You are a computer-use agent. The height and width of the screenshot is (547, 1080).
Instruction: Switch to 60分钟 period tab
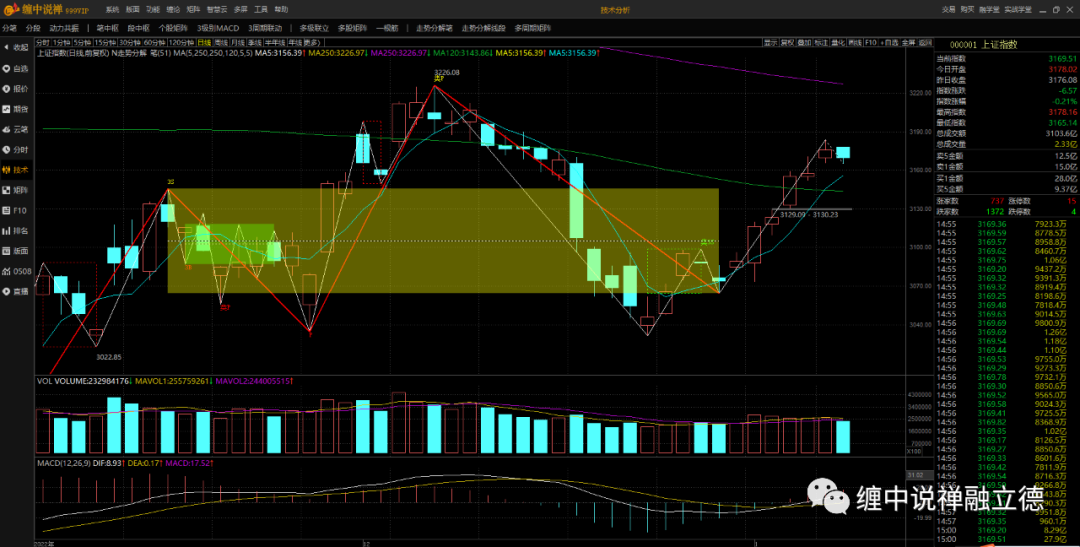point(154,43)
